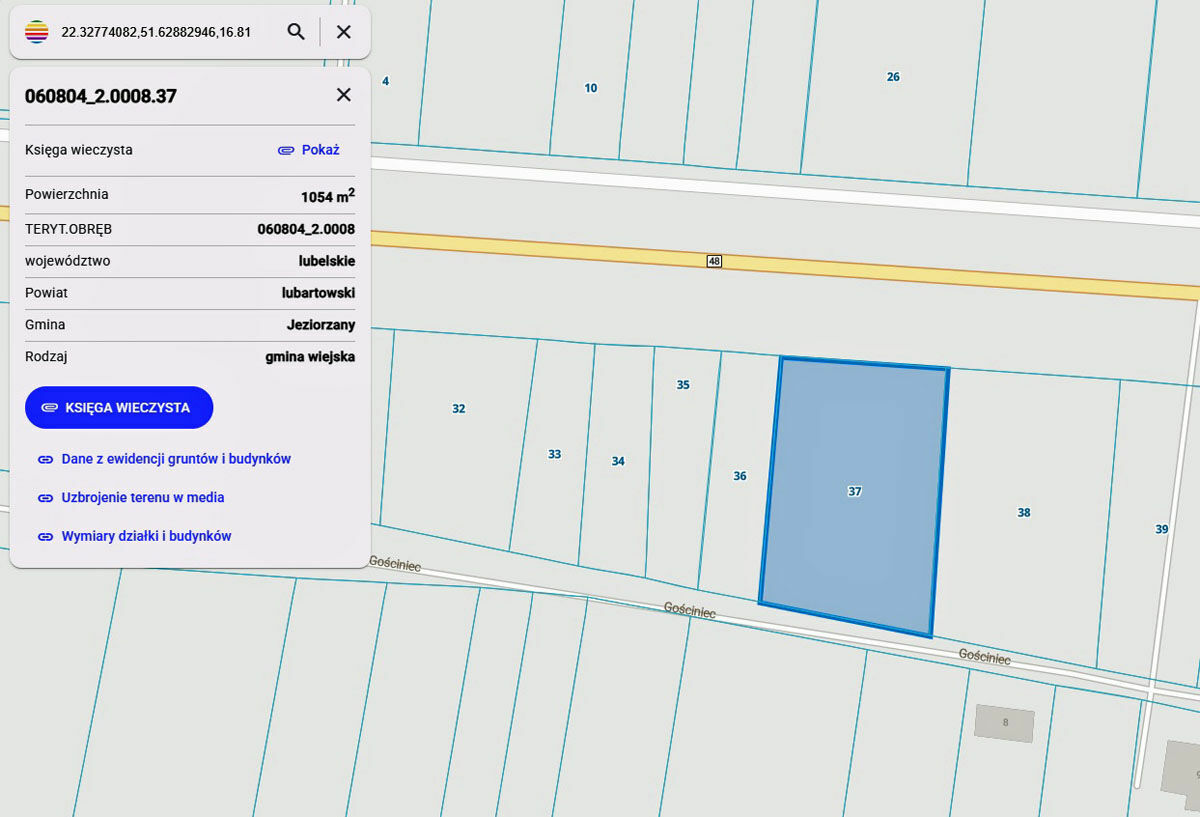Open the Pokaż land register link
Viewport: 1200px width, 817px height.
coord(320,150)
